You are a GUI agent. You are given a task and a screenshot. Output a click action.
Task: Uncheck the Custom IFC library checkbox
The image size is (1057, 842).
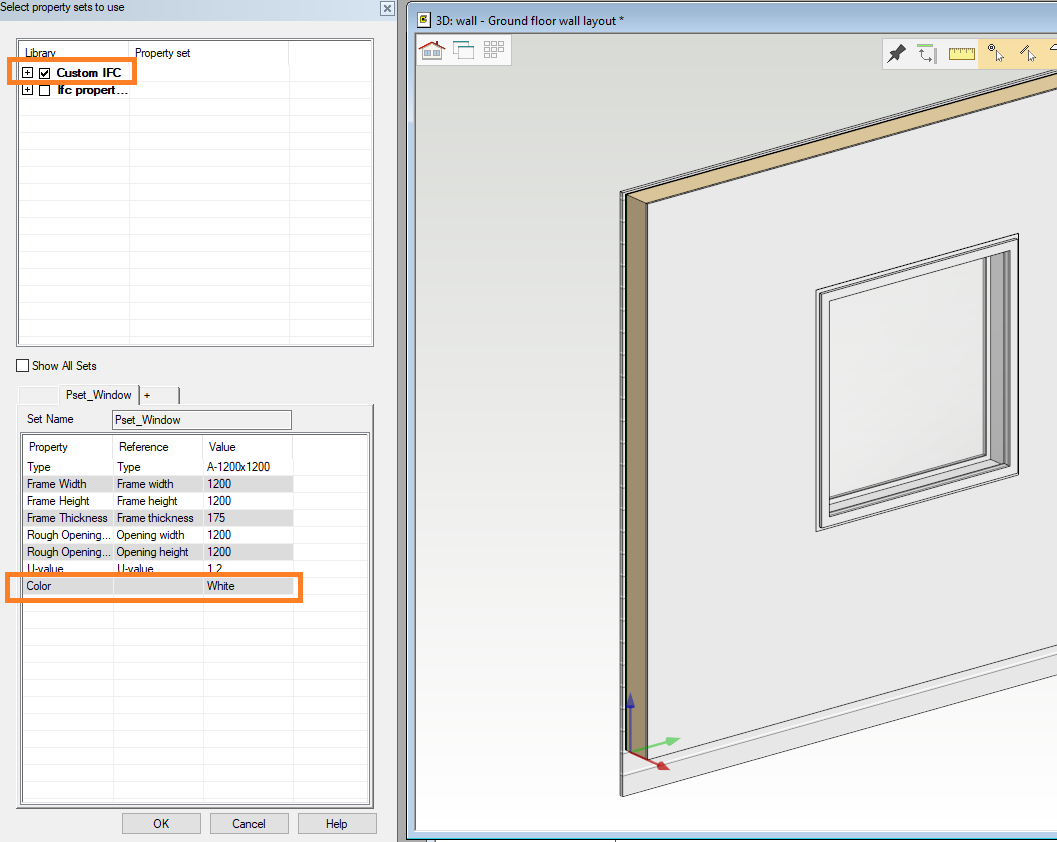(x=44, y=73)
